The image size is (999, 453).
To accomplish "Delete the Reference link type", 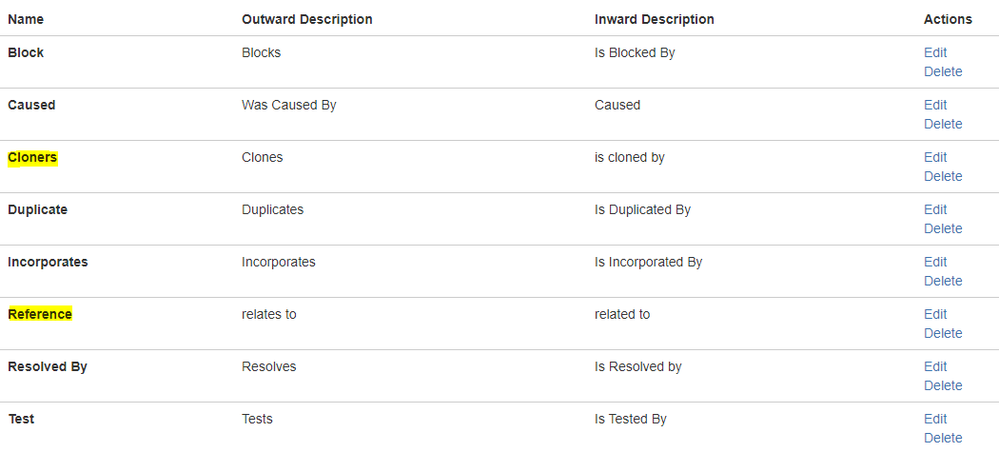I will pyautogui.click(x=943, y=333).
